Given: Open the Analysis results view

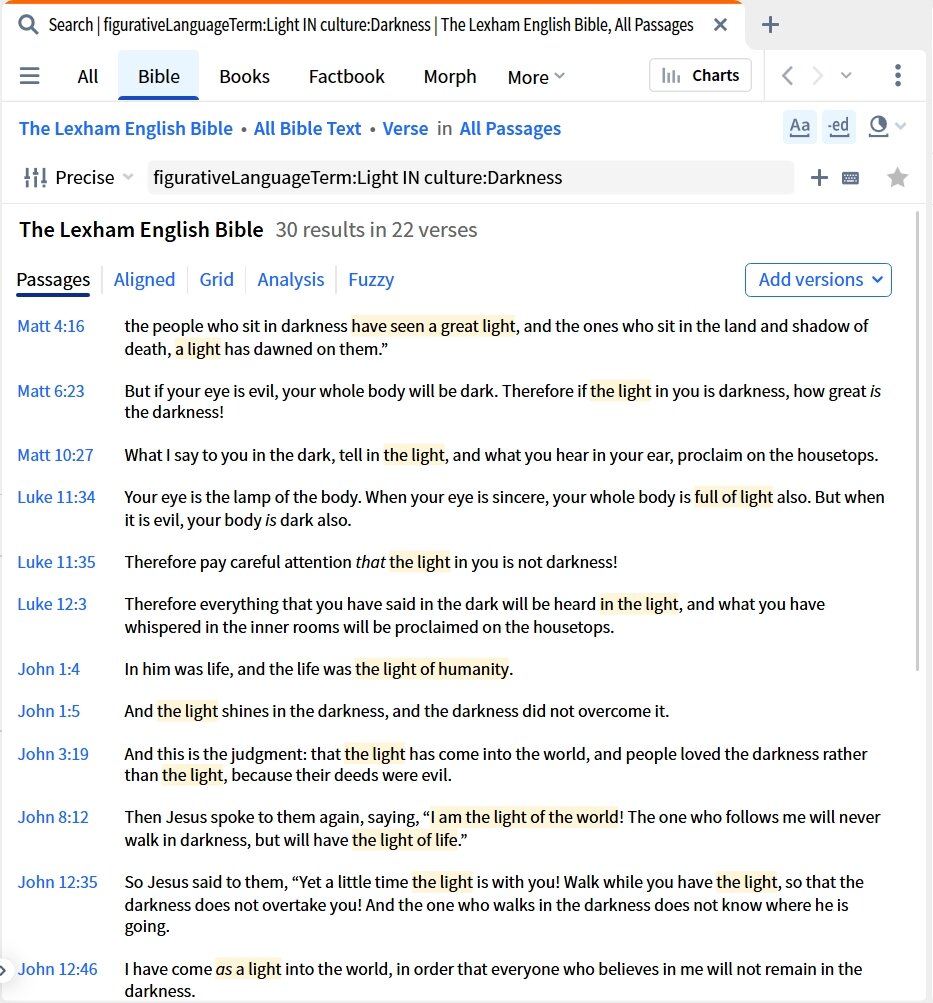Looking at the screenshot, I should [x=290, y=280].
